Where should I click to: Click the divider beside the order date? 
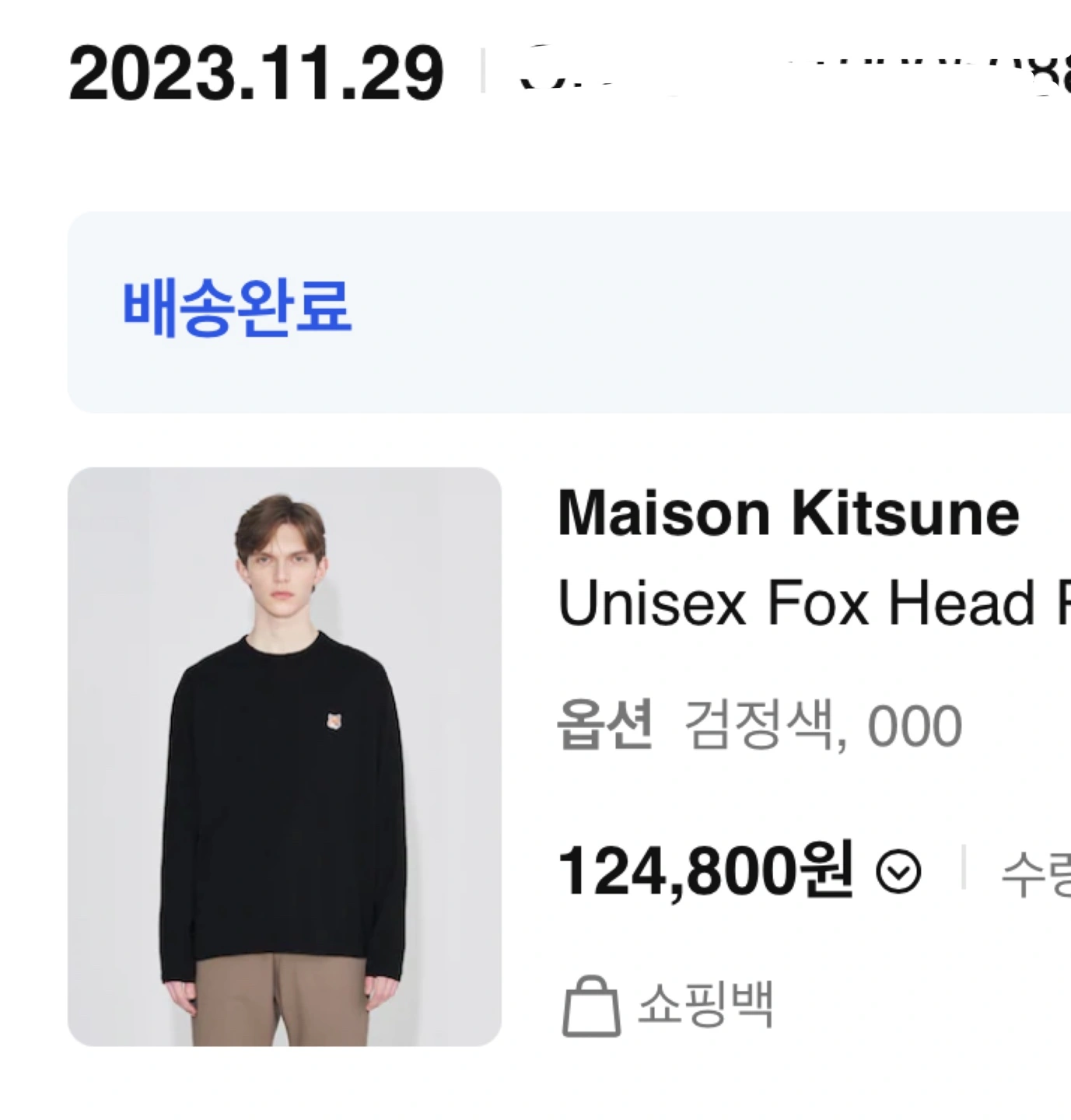pos(484,71)
